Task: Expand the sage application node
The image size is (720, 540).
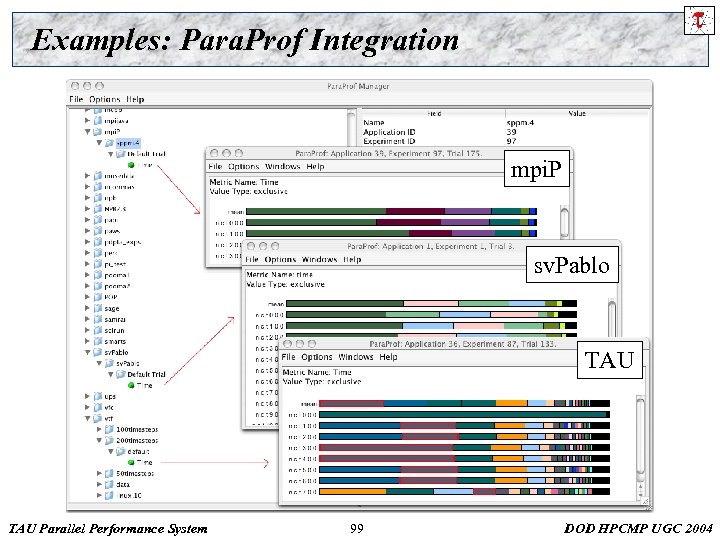Action: click(x=87, y=308)
